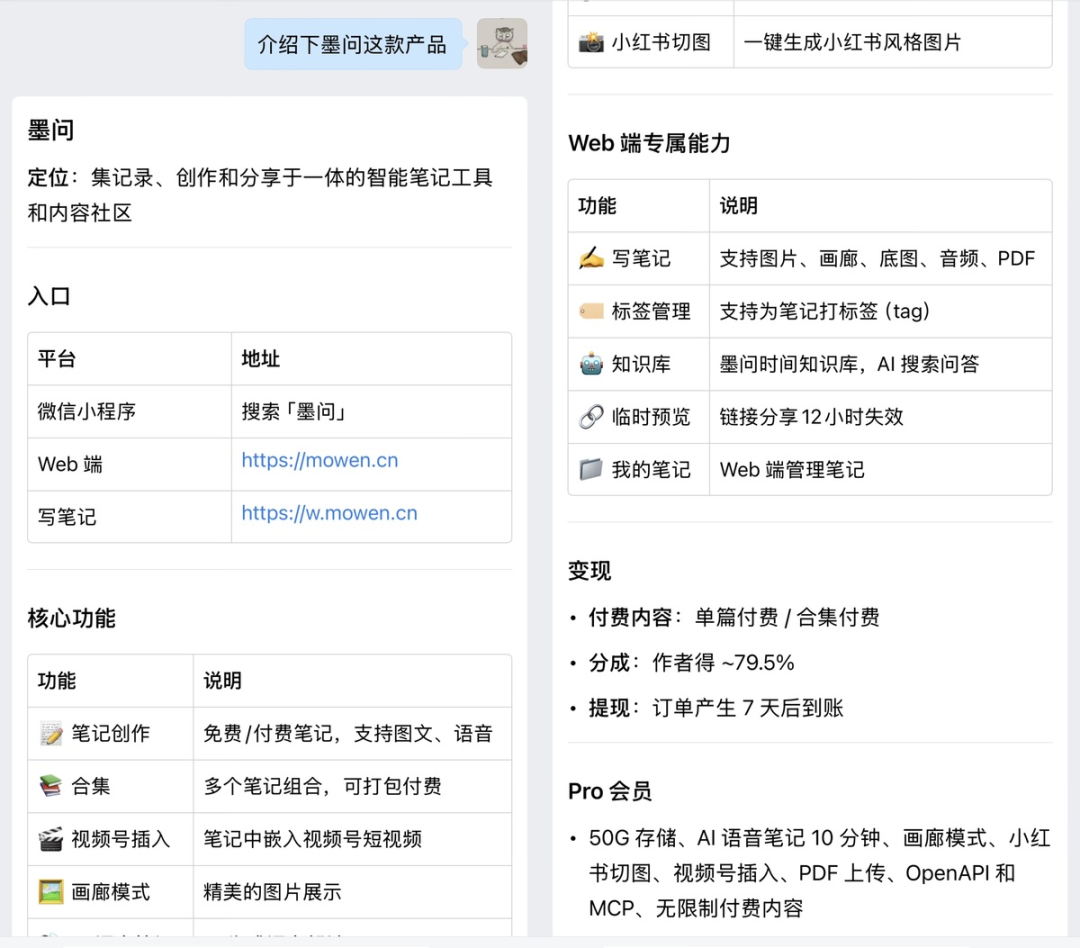Click the memo icon beside 笔记创作

[51, 734]
